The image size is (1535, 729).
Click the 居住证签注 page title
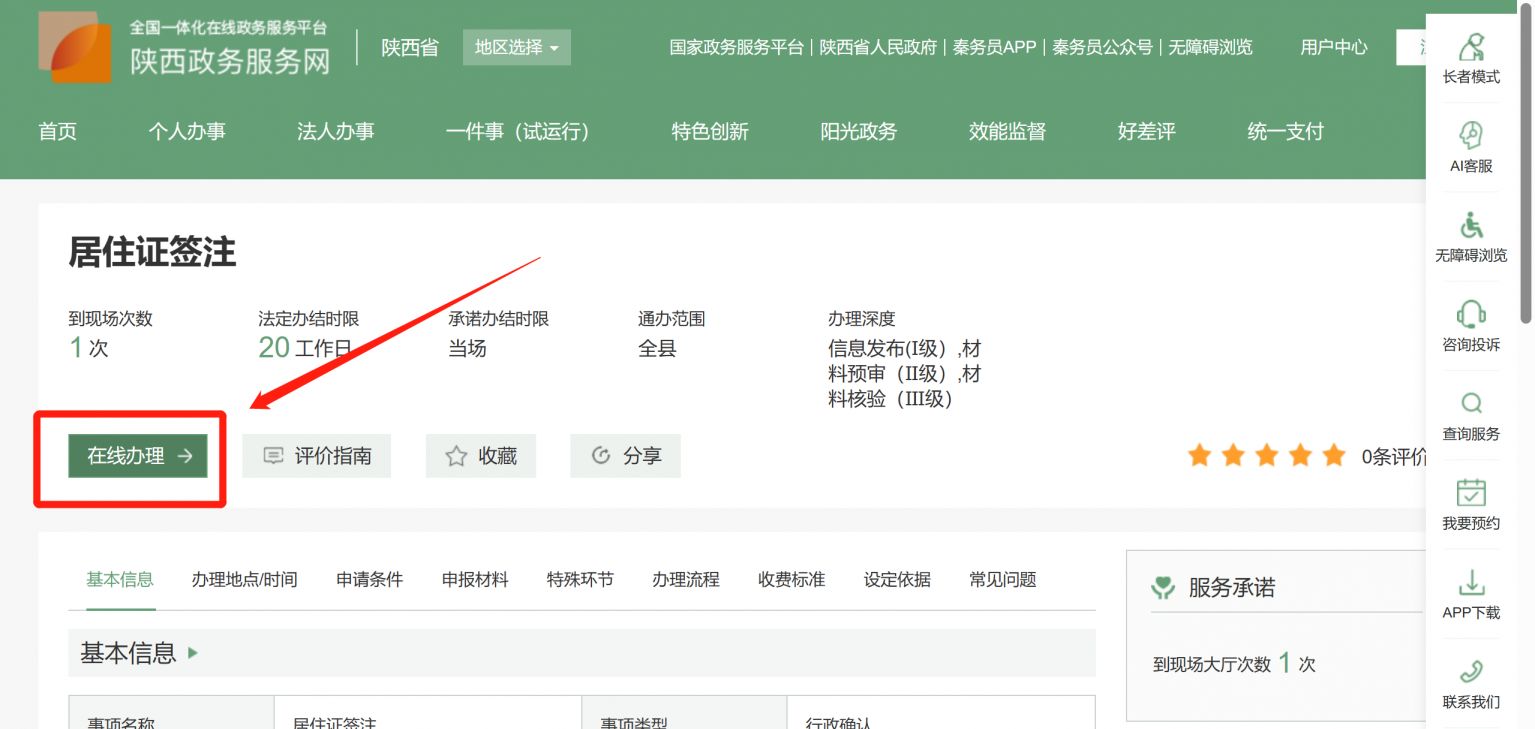pyautogui.click(x=152, y=253)
